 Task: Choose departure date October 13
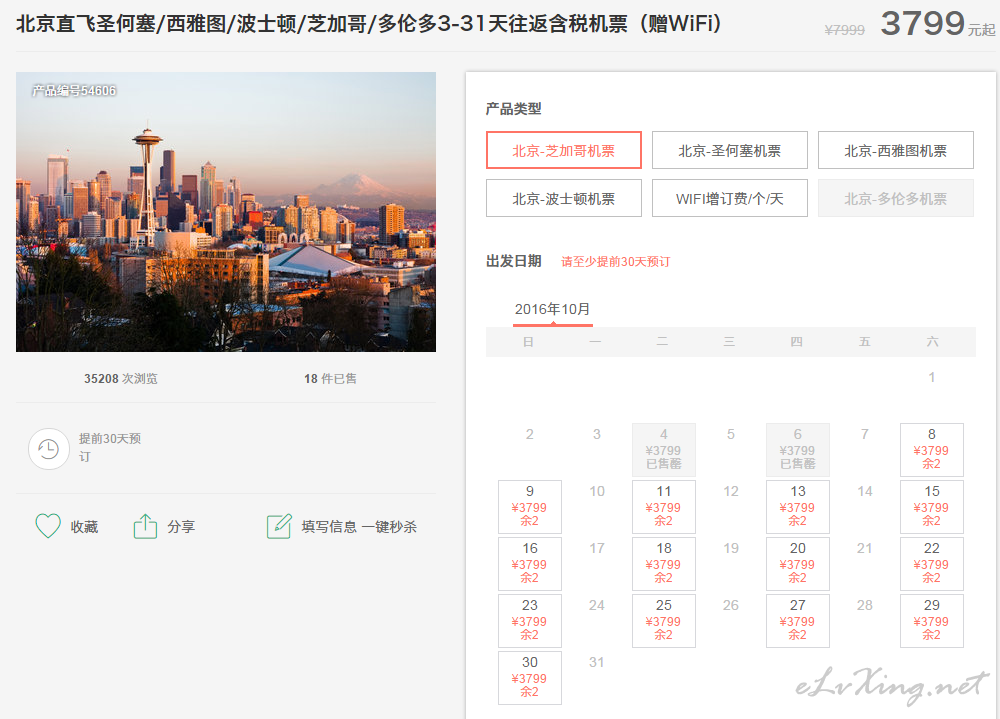click(x=798, y=507)
